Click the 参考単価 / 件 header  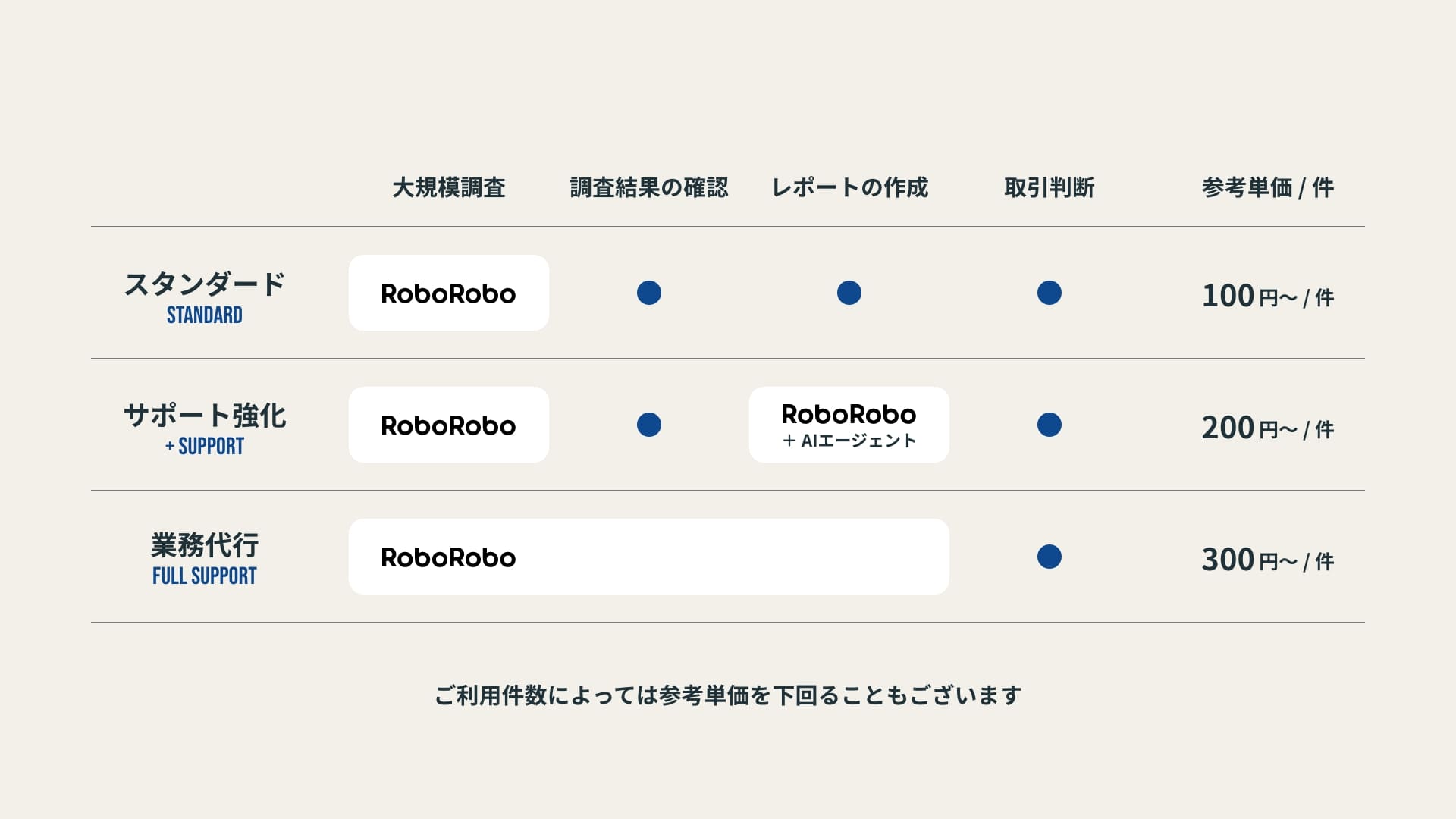pos(1267,187)
